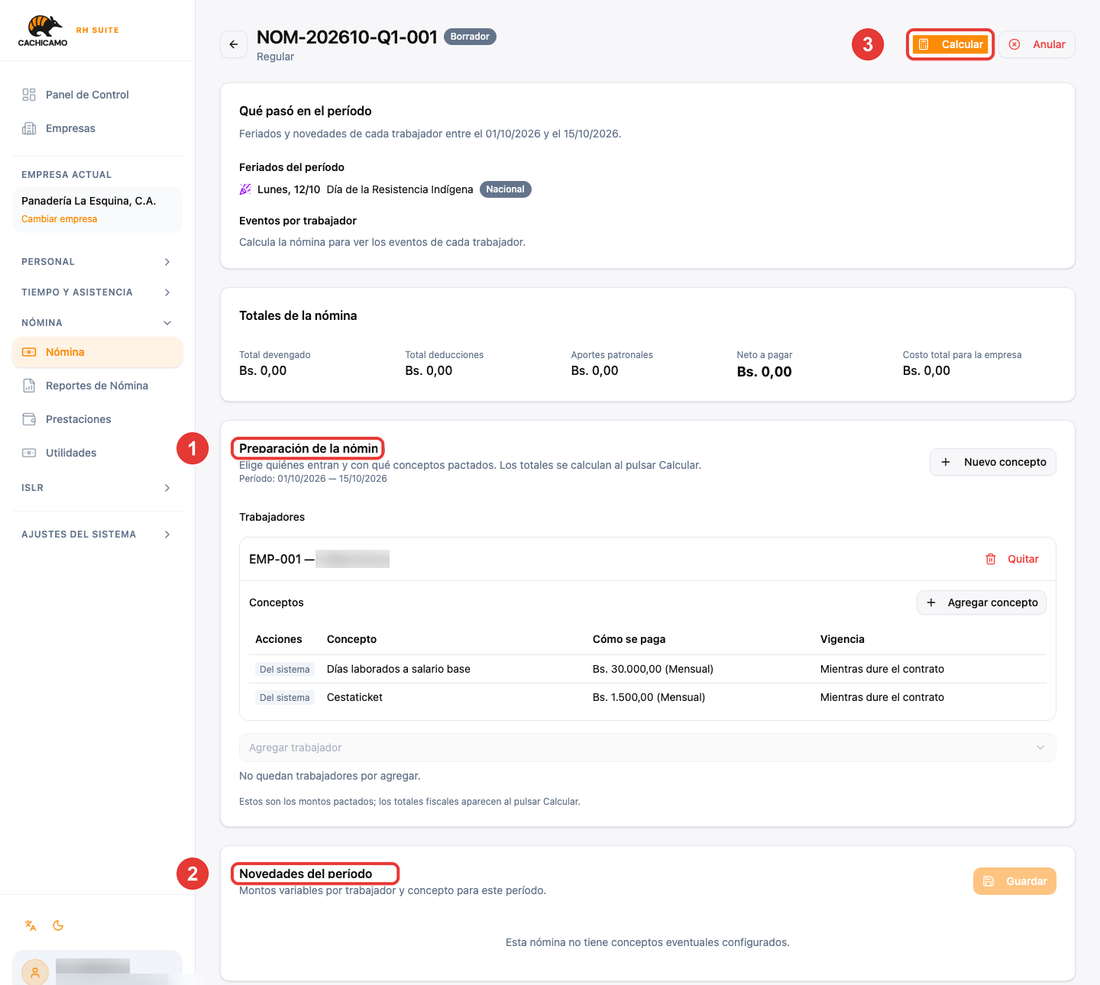
Task: Click the 'Concepto' column header
Action: 351,639
